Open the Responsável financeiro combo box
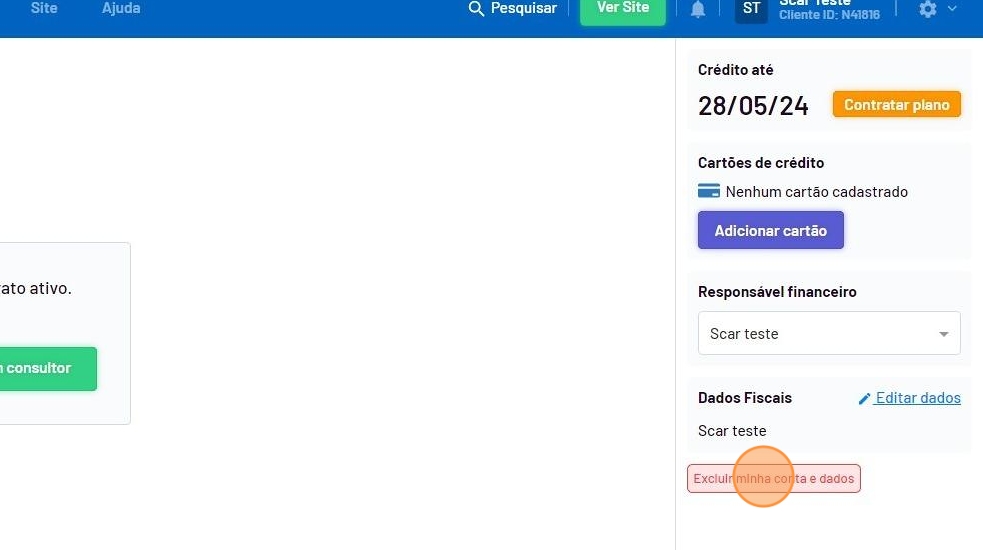This screenshot has height=550, width=983. (828, 334)
